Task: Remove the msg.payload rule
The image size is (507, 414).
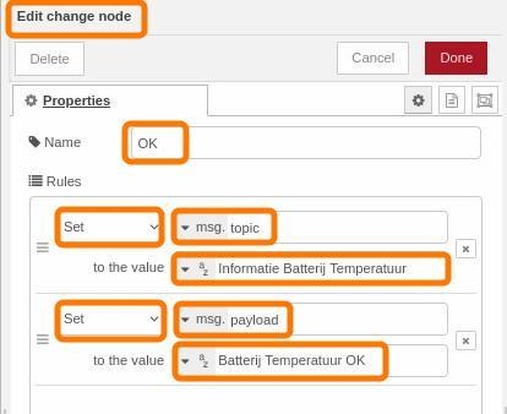Action: 466,341
